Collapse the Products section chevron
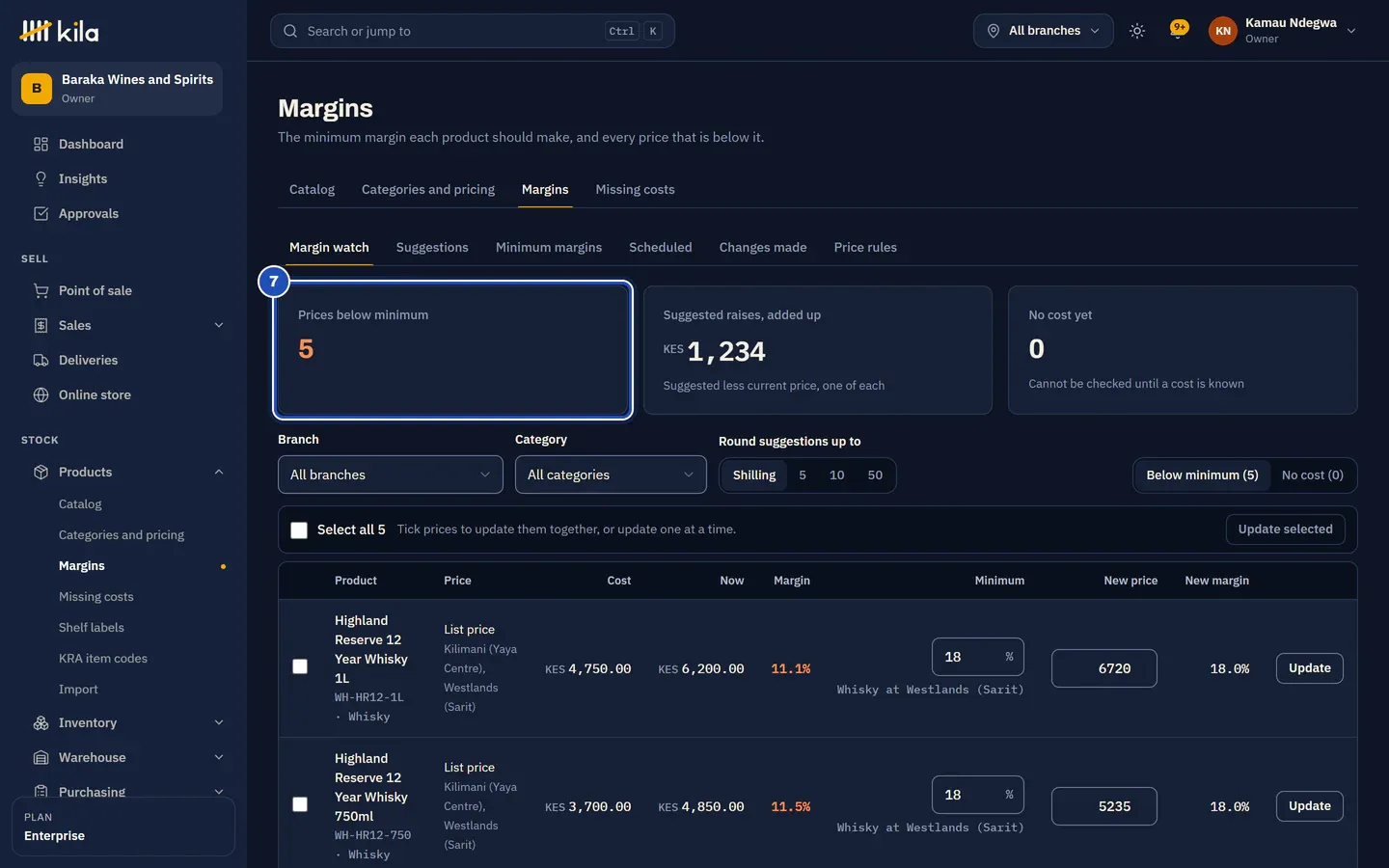 (219, 473)
